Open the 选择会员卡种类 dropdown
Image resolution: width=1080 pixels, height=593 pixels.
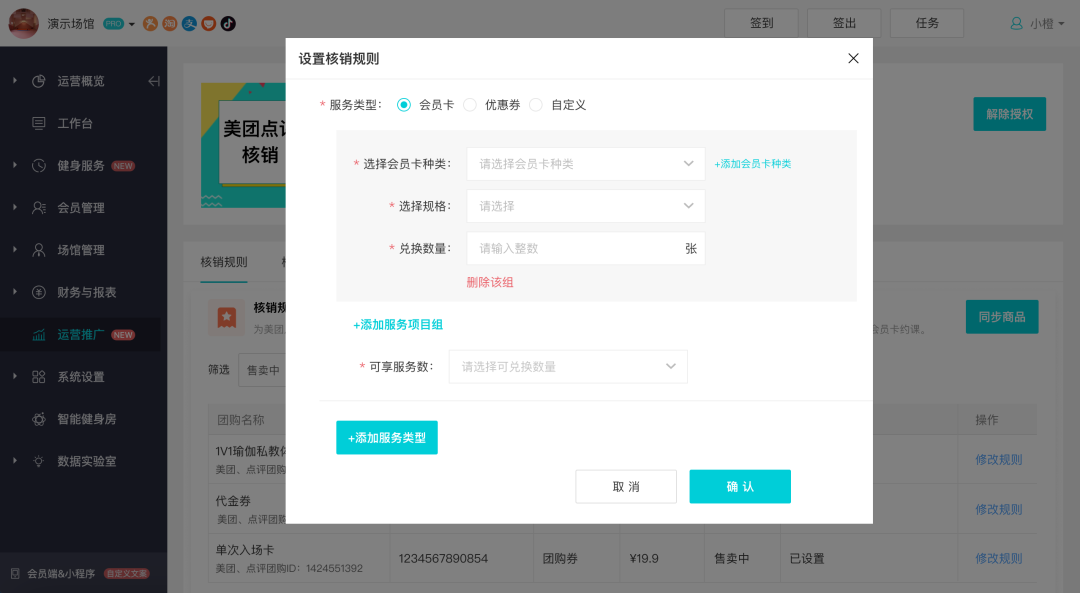click(585, 164)
